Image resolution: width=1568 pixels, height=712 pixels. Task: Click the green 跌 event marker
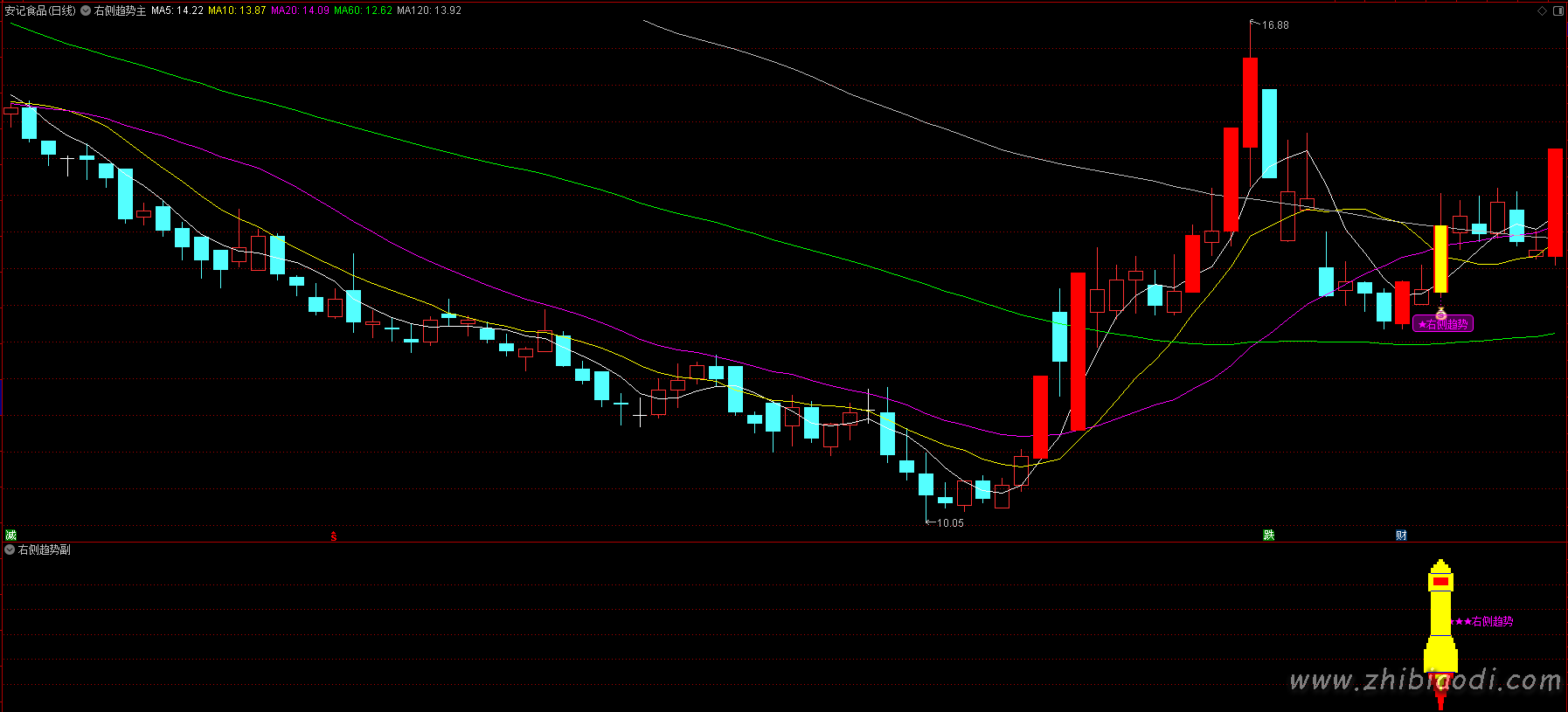[1269, 536]
